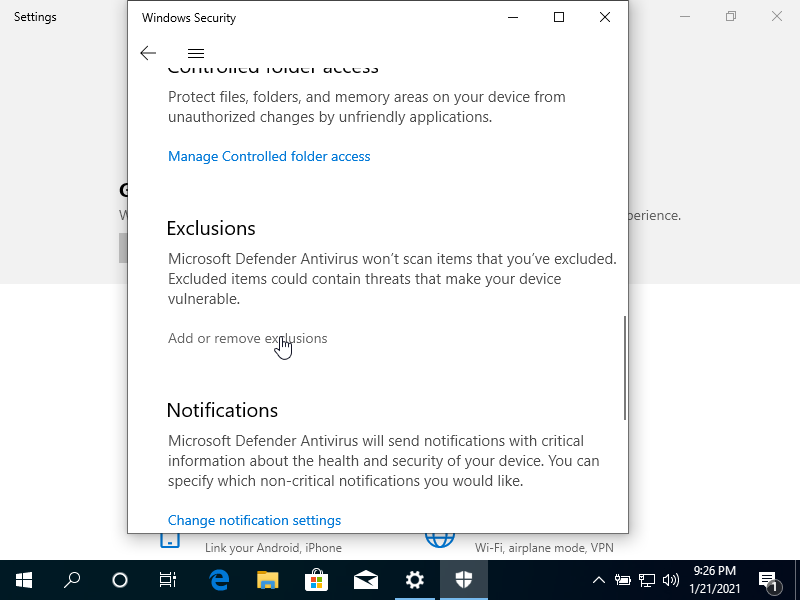Open Change notification settings link
The image size is (800, 600).
tap(254, 520)
